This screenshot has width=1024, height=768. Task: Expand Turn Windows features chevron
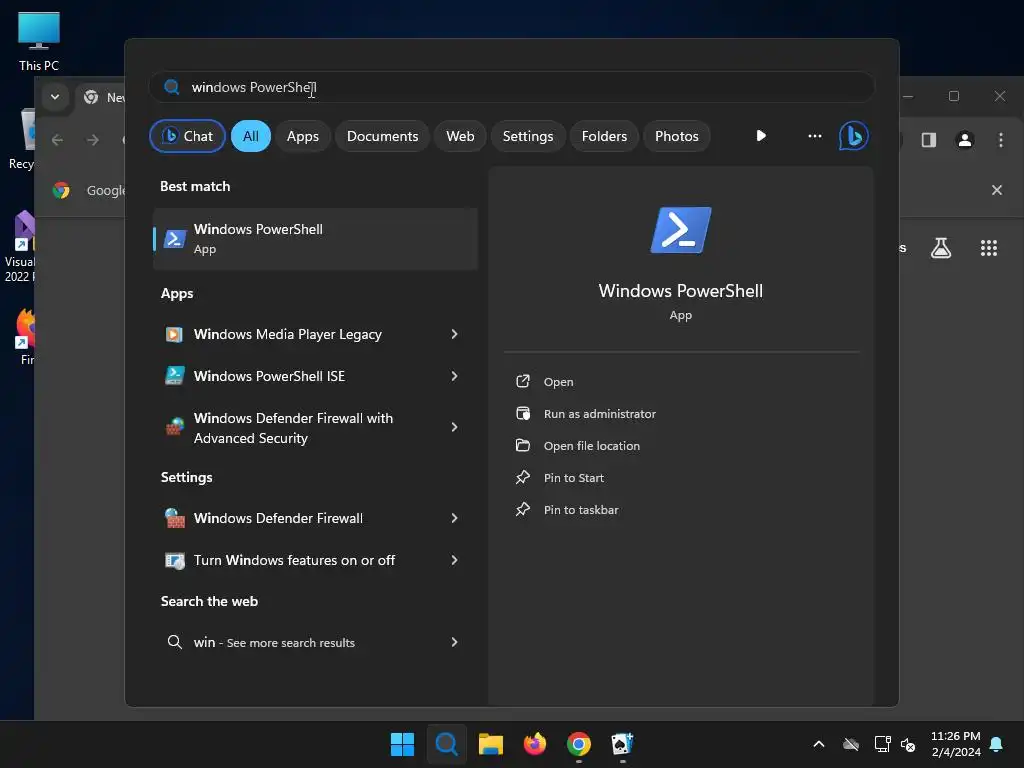455,560
